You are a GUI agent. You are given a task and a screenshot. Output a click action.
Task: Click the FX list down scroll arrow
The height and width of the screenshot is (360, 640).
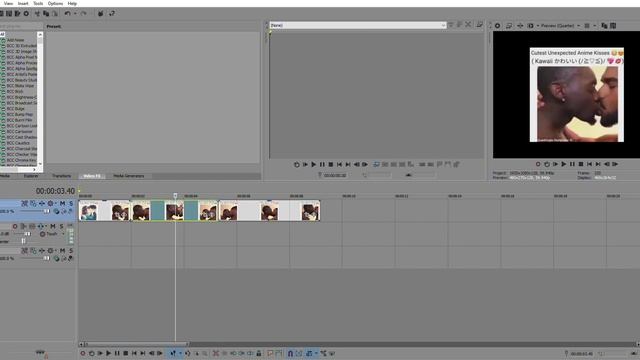click(40, 164)
